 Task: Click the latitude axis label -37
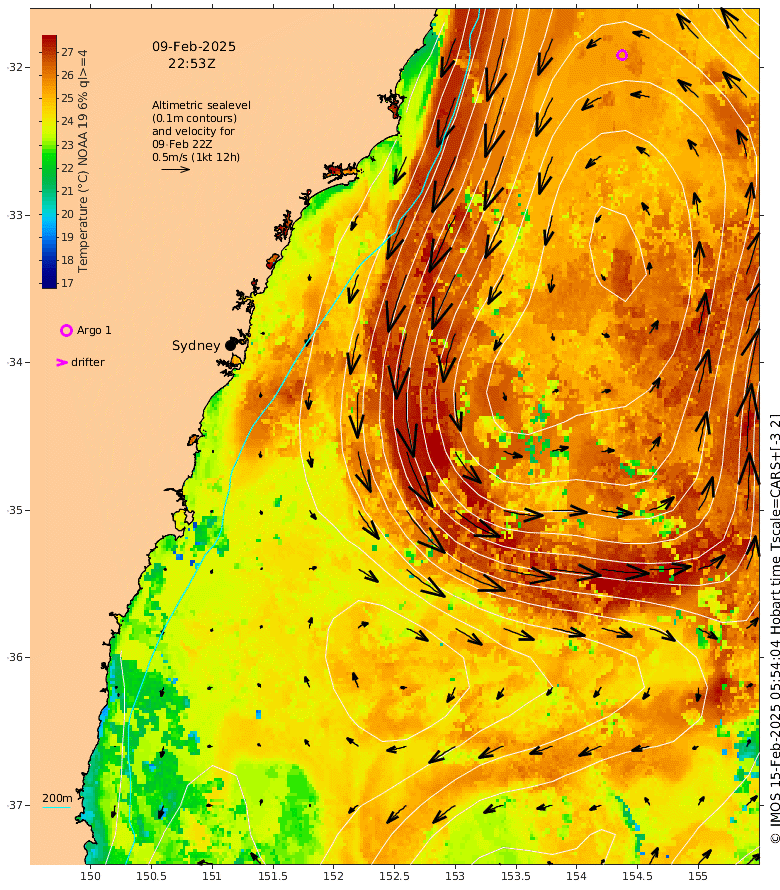click(x=15, y=805)
